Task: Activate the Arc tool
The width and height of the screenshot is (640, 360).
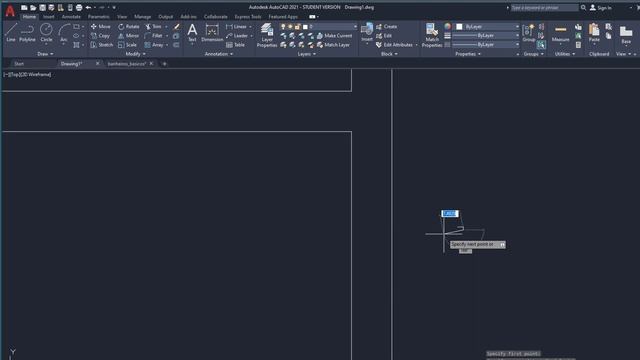Action: pyautogui.click(x=64, y=33)
